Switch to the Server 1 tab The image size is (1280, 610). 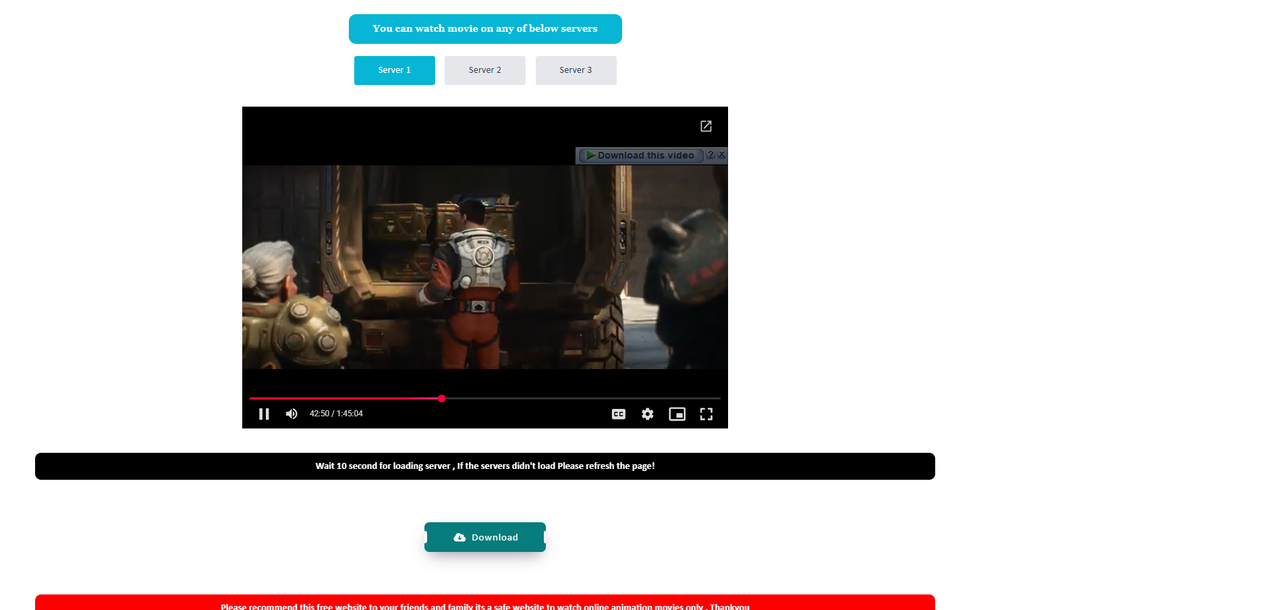394,70
